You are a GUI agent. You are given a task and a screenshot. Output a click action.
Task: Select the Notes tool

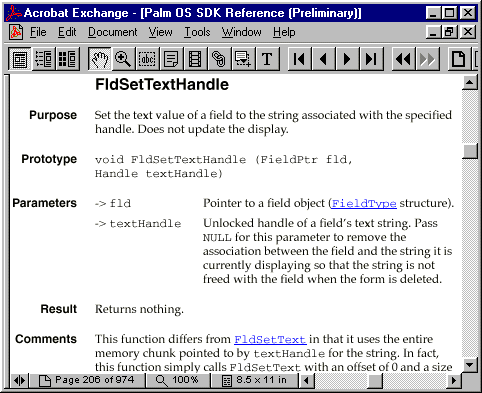tap(171, 59)
